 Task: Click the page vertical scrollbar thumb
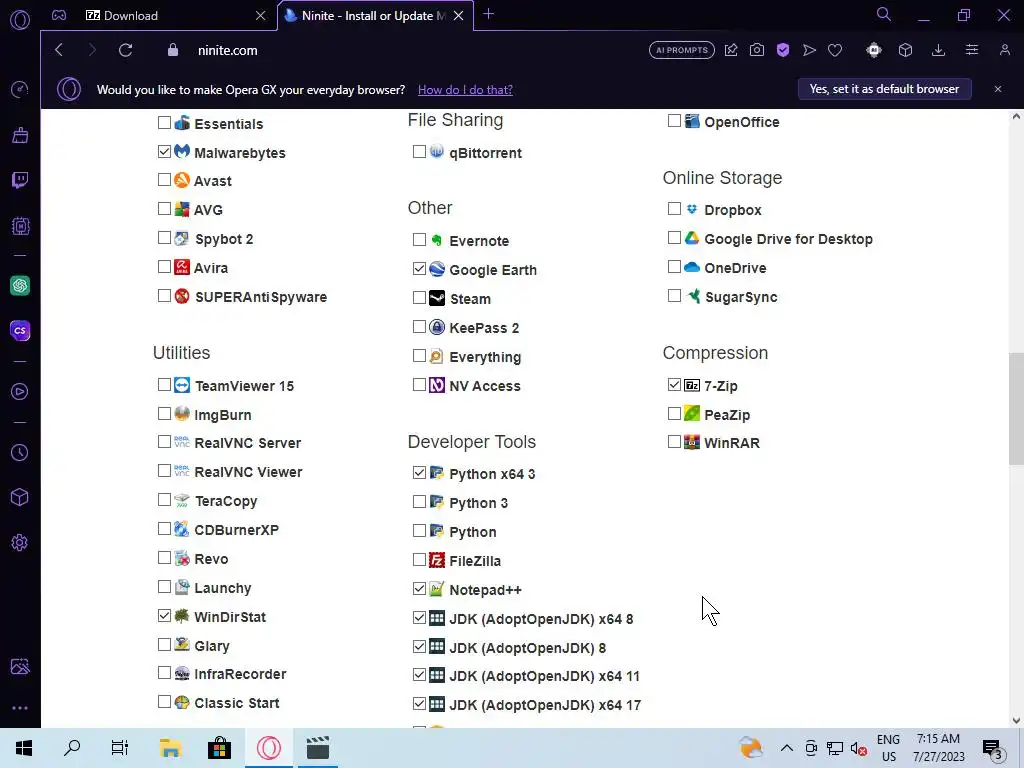(x=1016, y=409)
